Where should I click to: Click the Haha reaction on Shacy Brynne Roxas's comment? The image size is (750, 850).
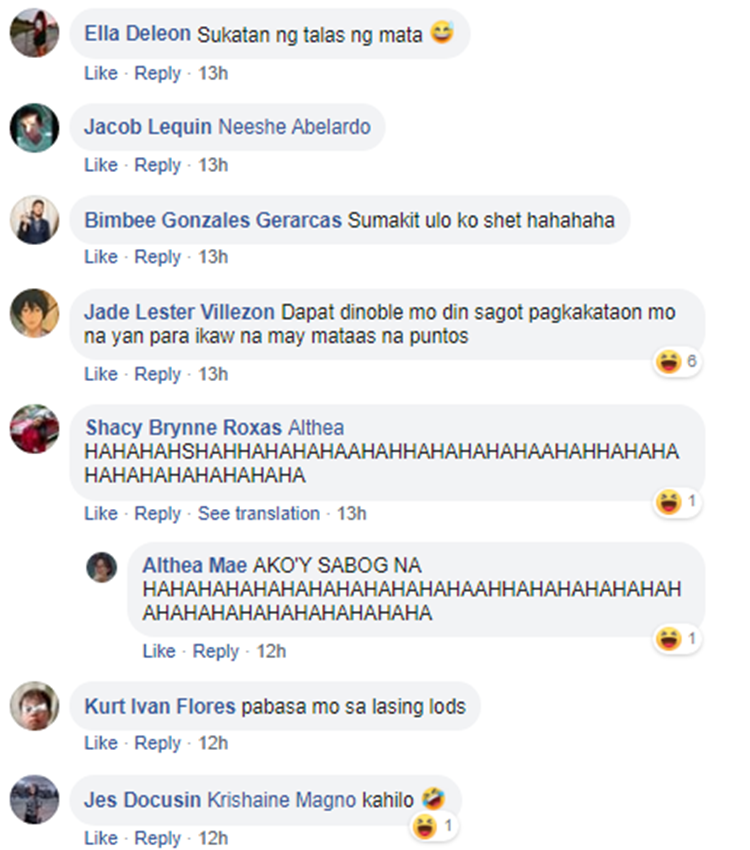coord(677,501)
